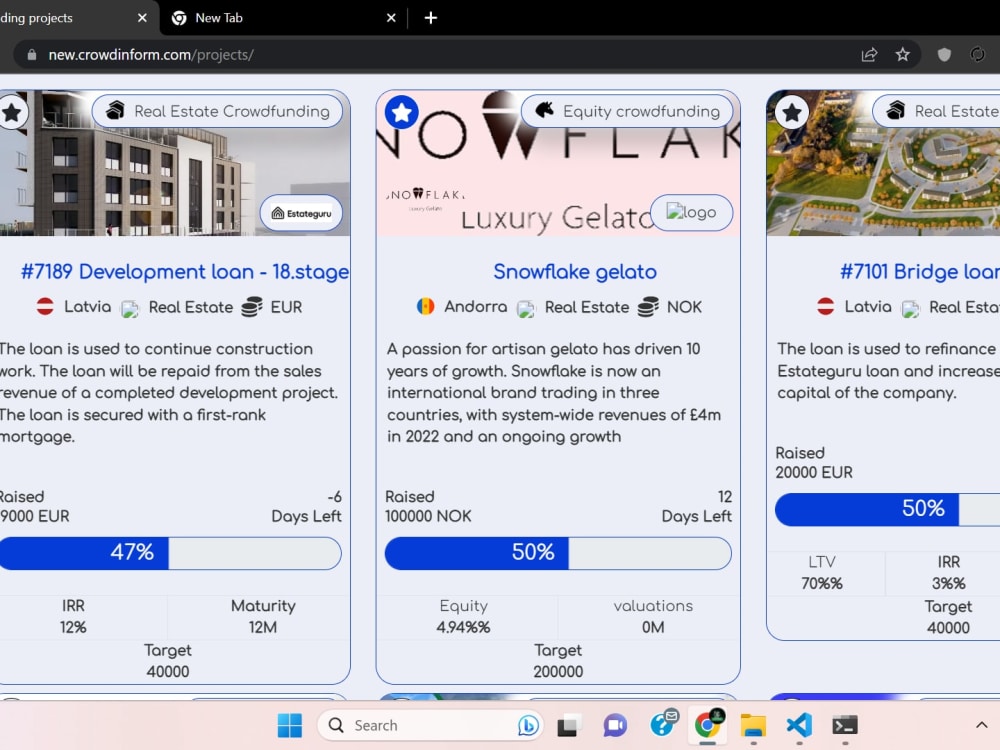
Task: Click the share page icon in address bar
Action: [869, 55]
